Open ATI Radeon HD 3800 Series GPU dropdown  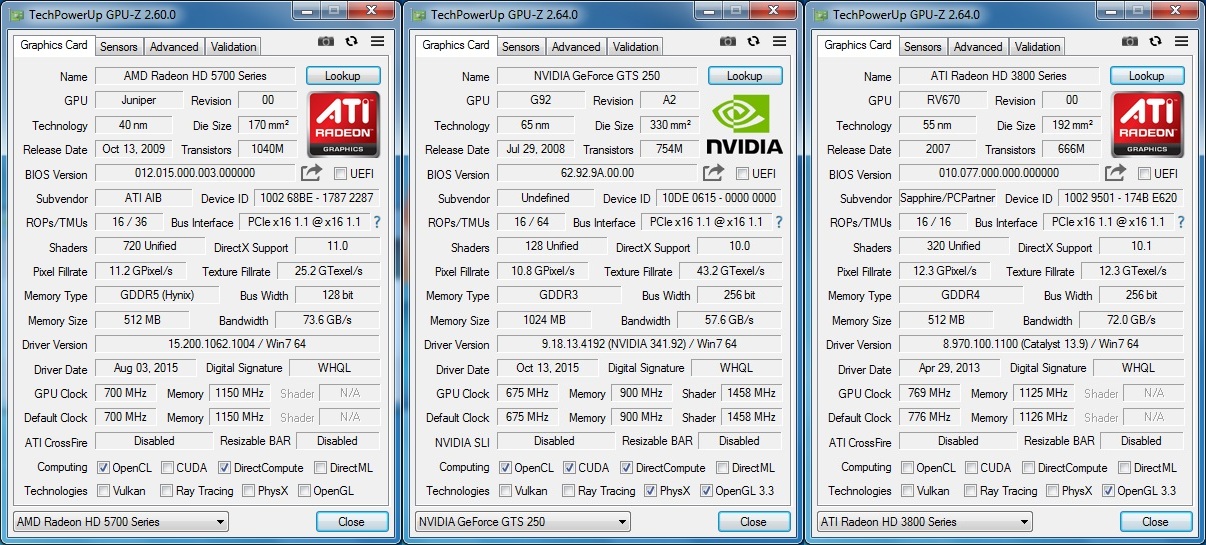pos(926,522)
